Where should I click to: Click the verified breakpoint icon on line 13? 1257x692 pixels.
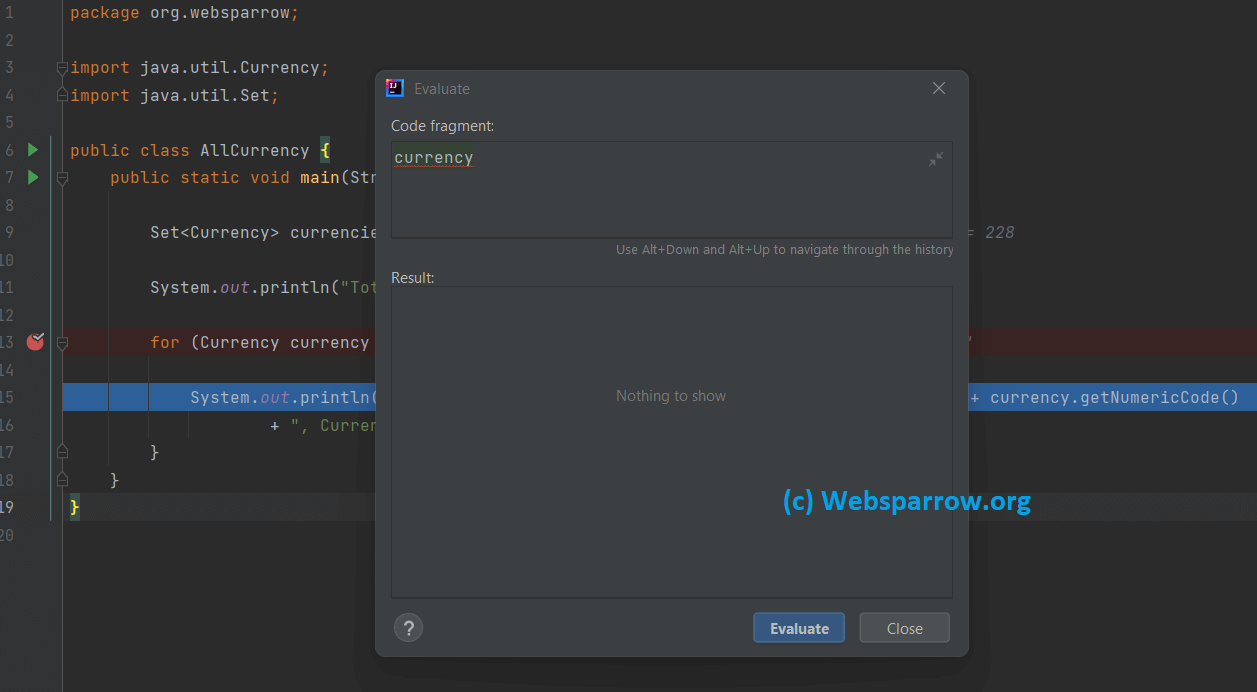pyautogui.click(x=35, y=341)
